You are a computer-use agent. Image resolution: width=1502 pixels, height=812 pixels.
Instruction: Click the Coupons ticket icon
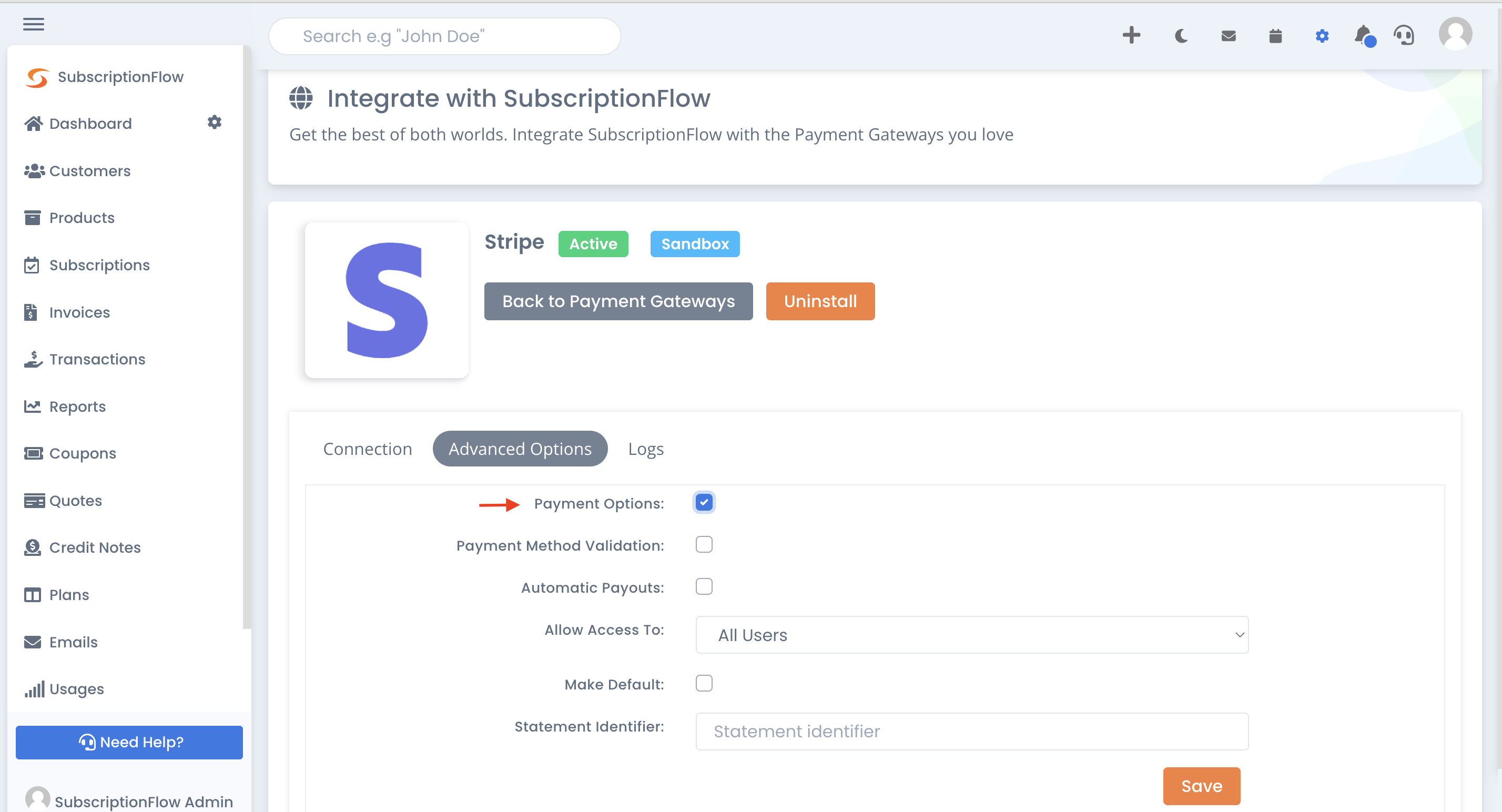33,453
